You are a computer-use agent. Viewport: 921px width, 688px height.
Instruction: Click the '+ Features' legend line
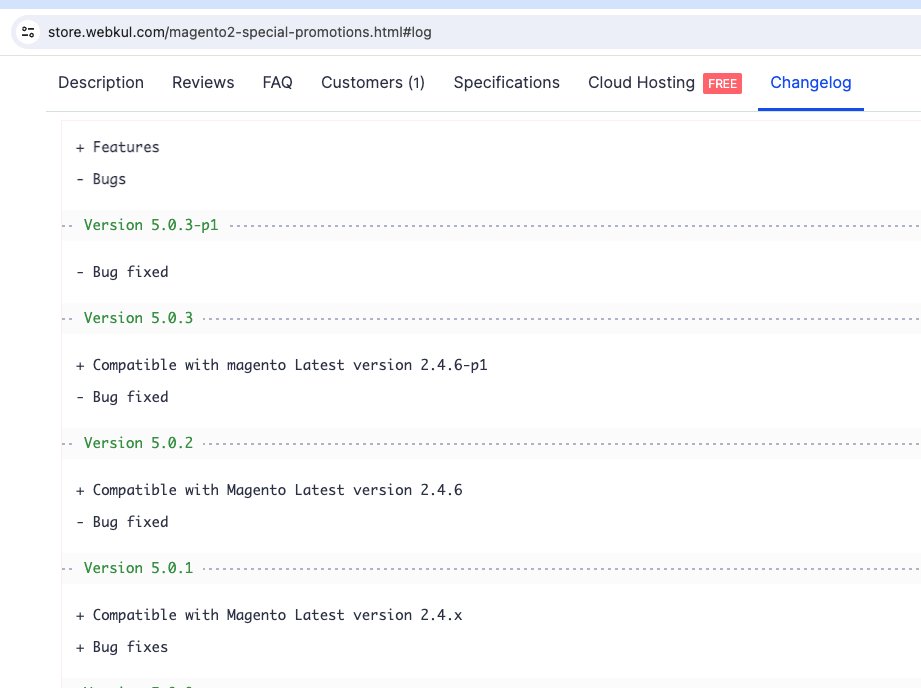point(117,147)
